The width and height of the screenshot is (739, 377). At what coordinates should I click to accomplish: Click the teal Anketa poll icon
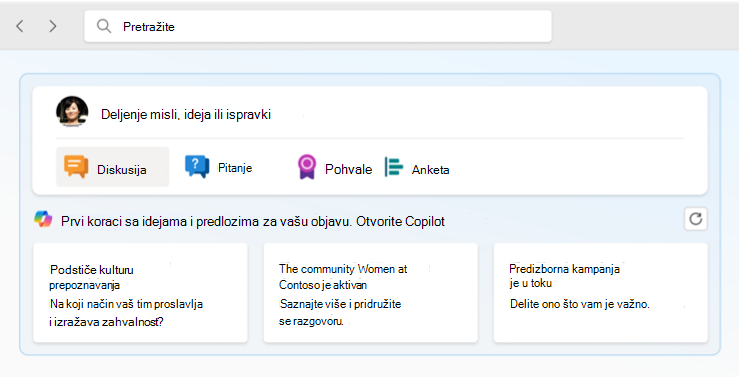point(394,167)
